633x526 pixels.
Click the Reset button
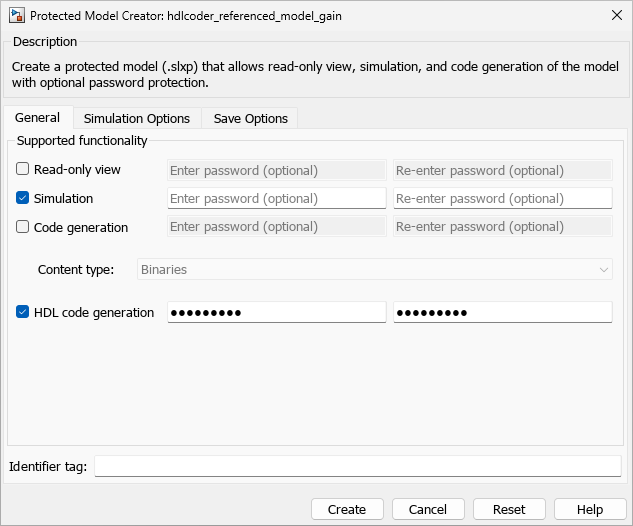[509, 509]
